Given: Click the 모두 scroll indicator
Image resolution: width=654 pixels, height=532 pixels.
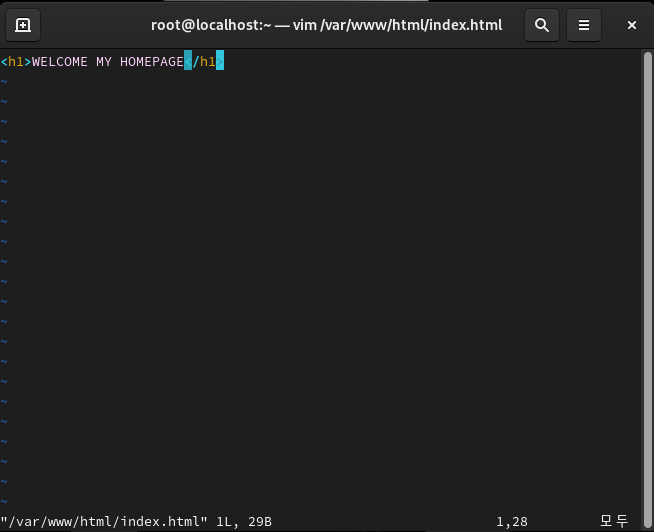Looking at the screenshot, I should (614, 521).
